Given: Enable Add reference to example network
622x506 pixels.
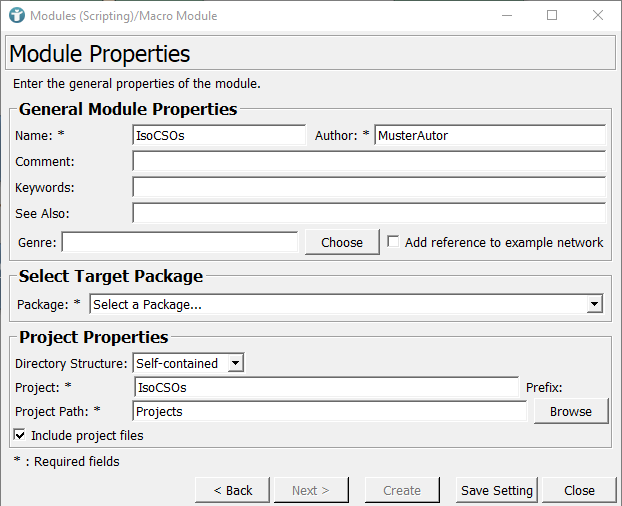Looking at the screenshot, I should pyautogui.click(x=394, y=242).
